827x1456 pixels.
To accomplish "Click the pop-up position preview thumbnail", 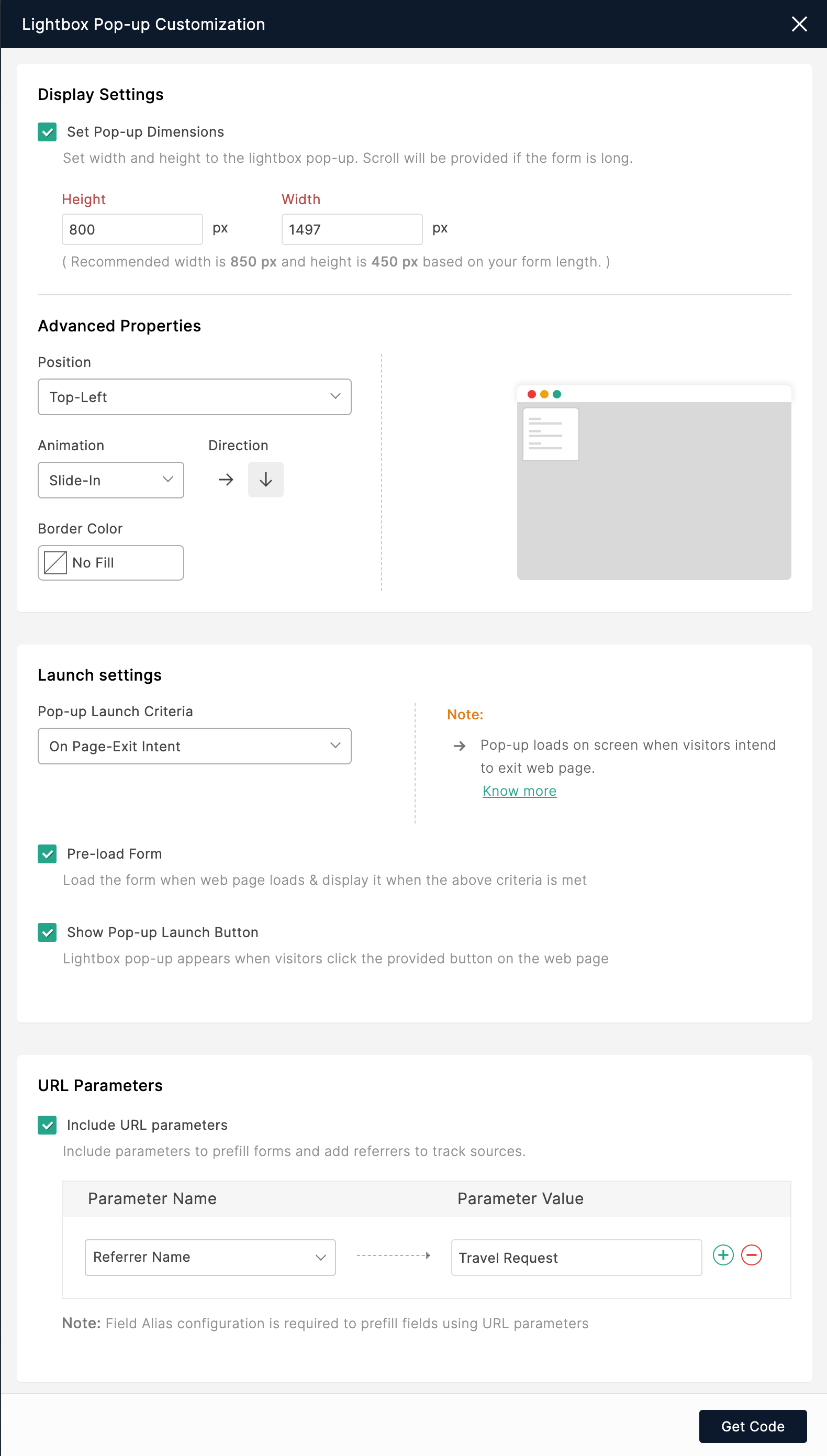I will [x=653, y=483].
